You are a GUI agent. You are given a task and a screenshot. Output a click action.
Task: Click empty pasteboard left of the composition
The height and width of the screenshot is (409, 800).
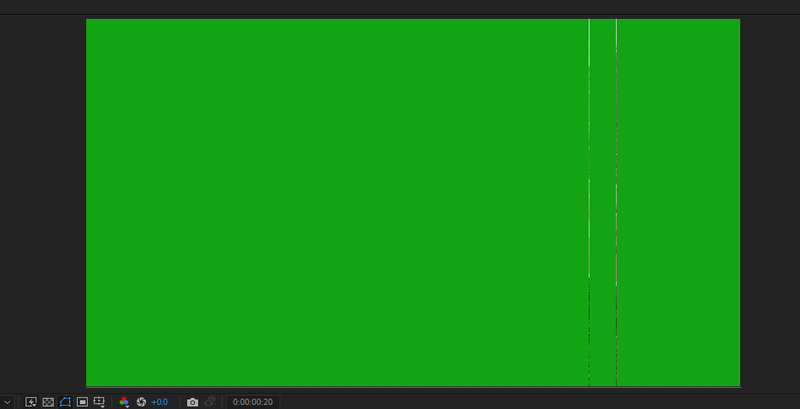point(42,200)
